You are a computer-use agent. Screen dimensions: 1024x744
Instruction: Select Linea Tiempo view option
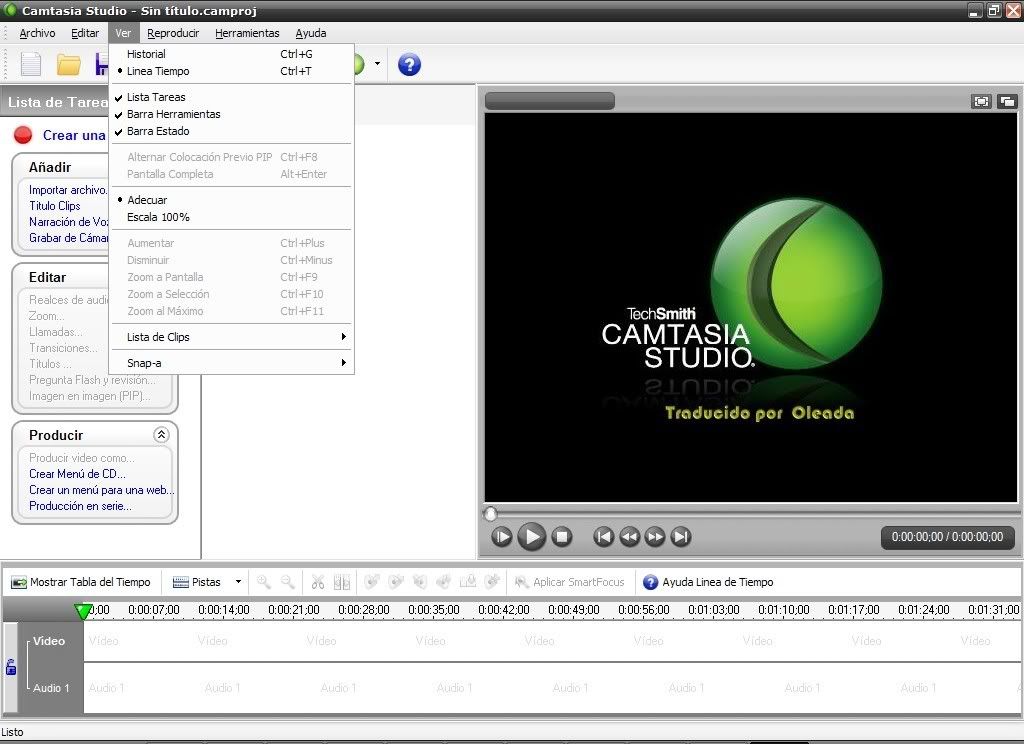coord(231,71)
